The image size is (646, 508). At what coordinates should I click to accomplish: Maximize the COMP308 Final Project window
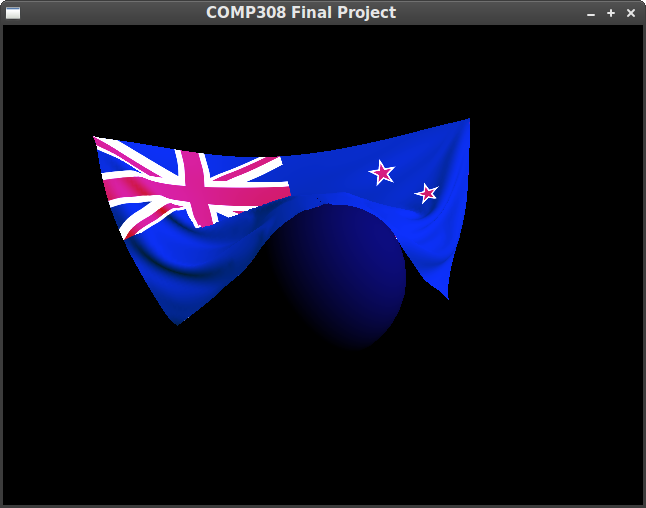click(x=611, y=13)
